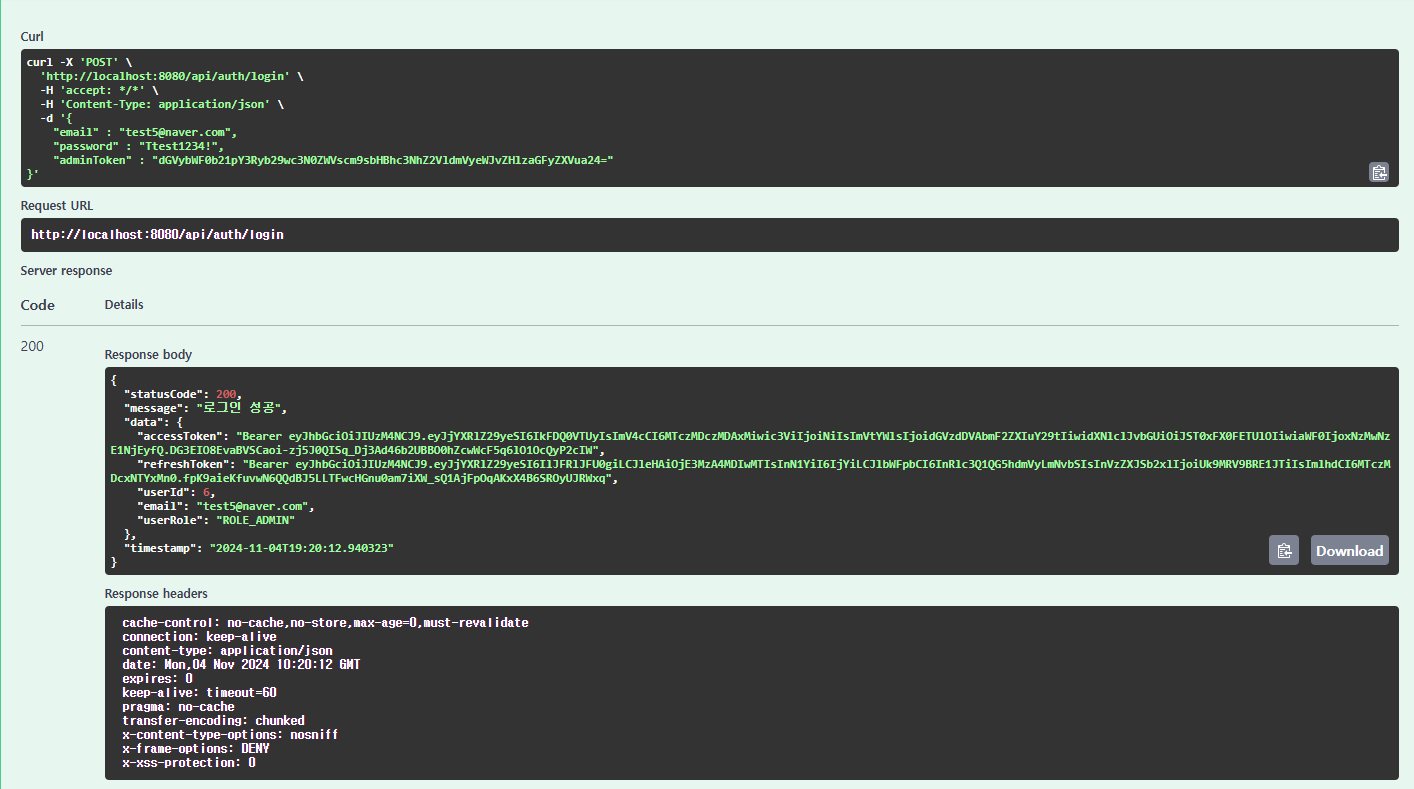Screen dimensions: 1414x789
Task: Click the Content-Type header line in curl
Action: click(162, 104)
